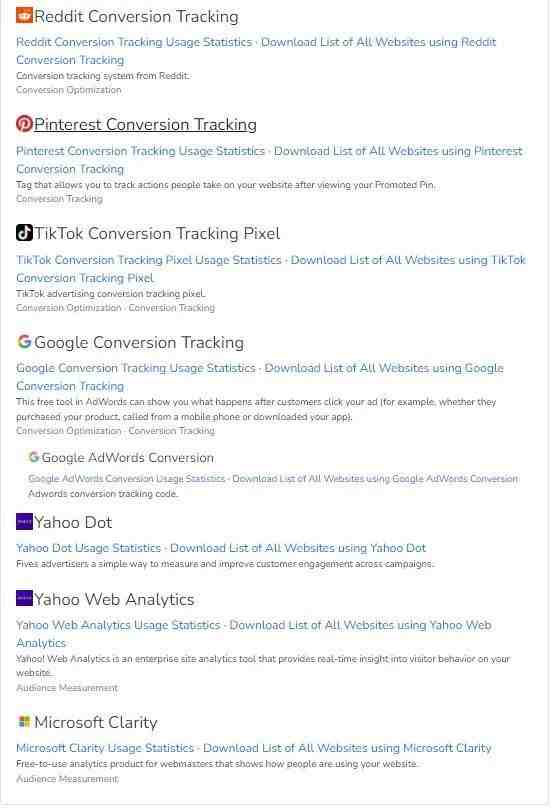Screen dimensions: 551x810
Task: Click the Yahoo icon beside Yahoo Dot
Action: pyautogui.click(x=24, y=522)
